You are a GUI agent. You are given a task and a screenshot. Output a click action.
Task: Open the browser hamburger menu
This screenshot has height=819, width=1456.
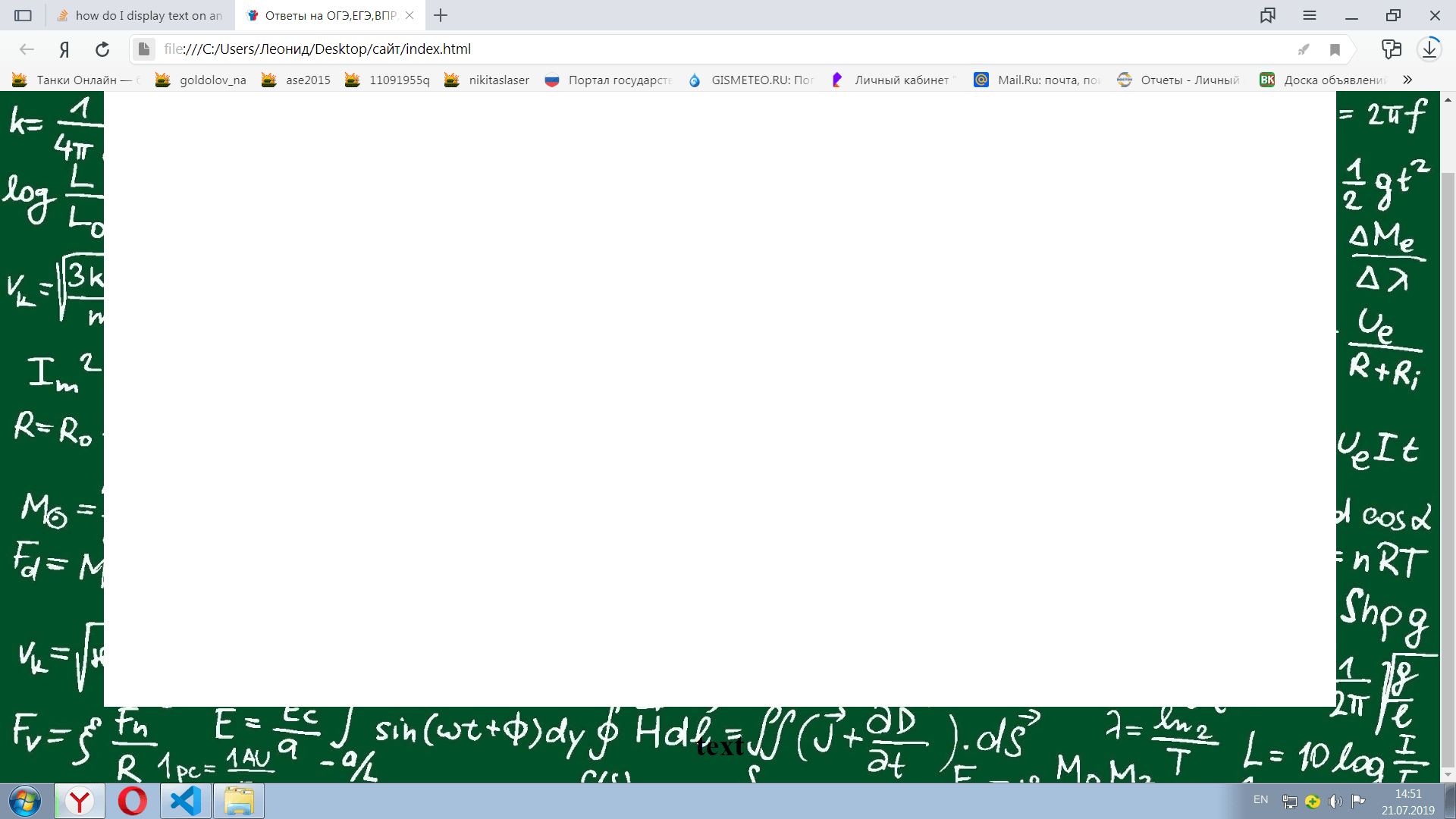(x=1310, y=15)
